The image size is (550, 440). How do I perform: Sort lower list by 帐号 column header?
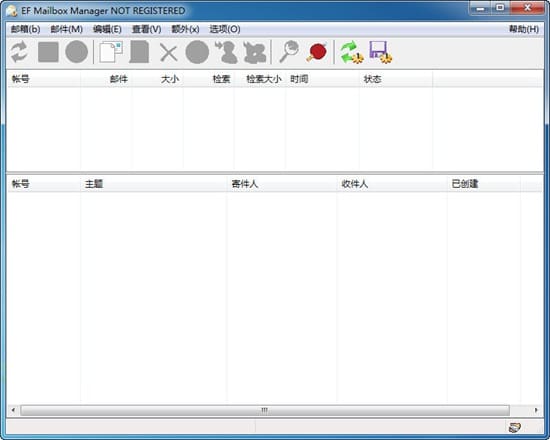[x=44, y=184]
